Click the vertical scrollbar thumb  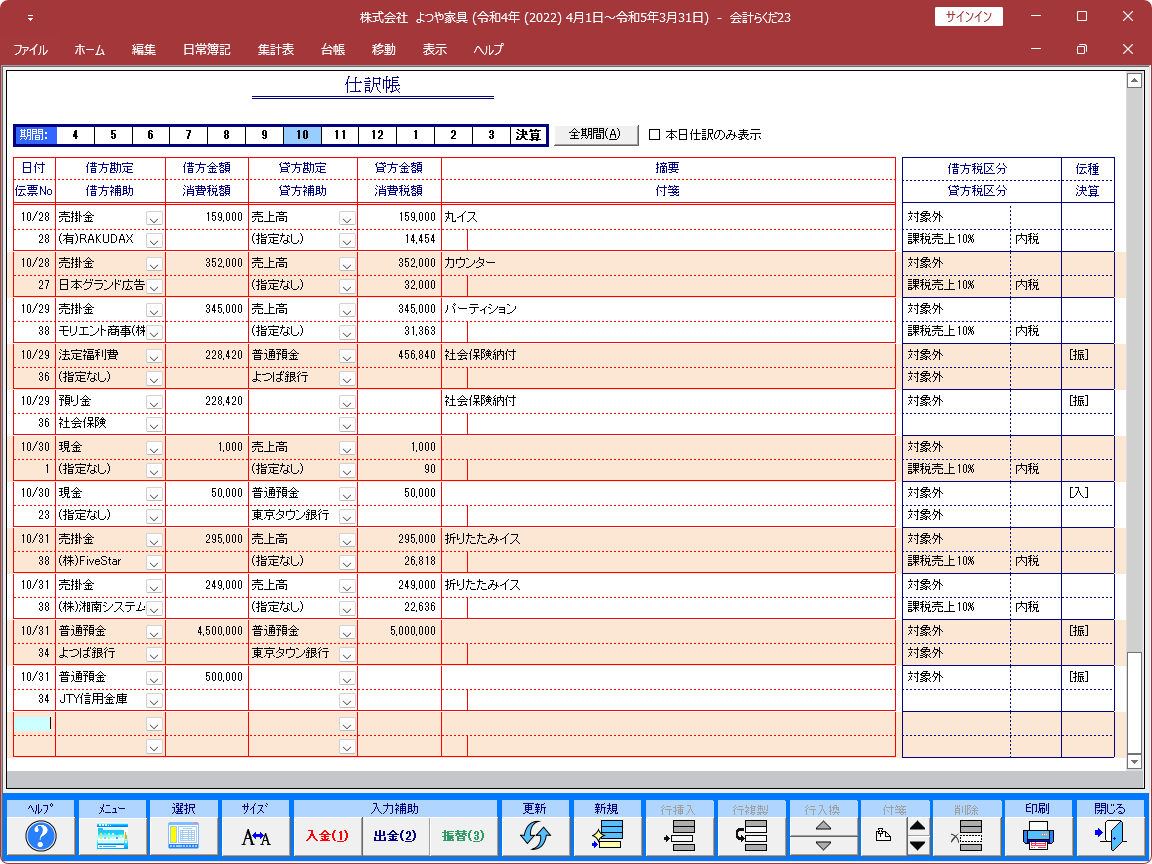1134,703
